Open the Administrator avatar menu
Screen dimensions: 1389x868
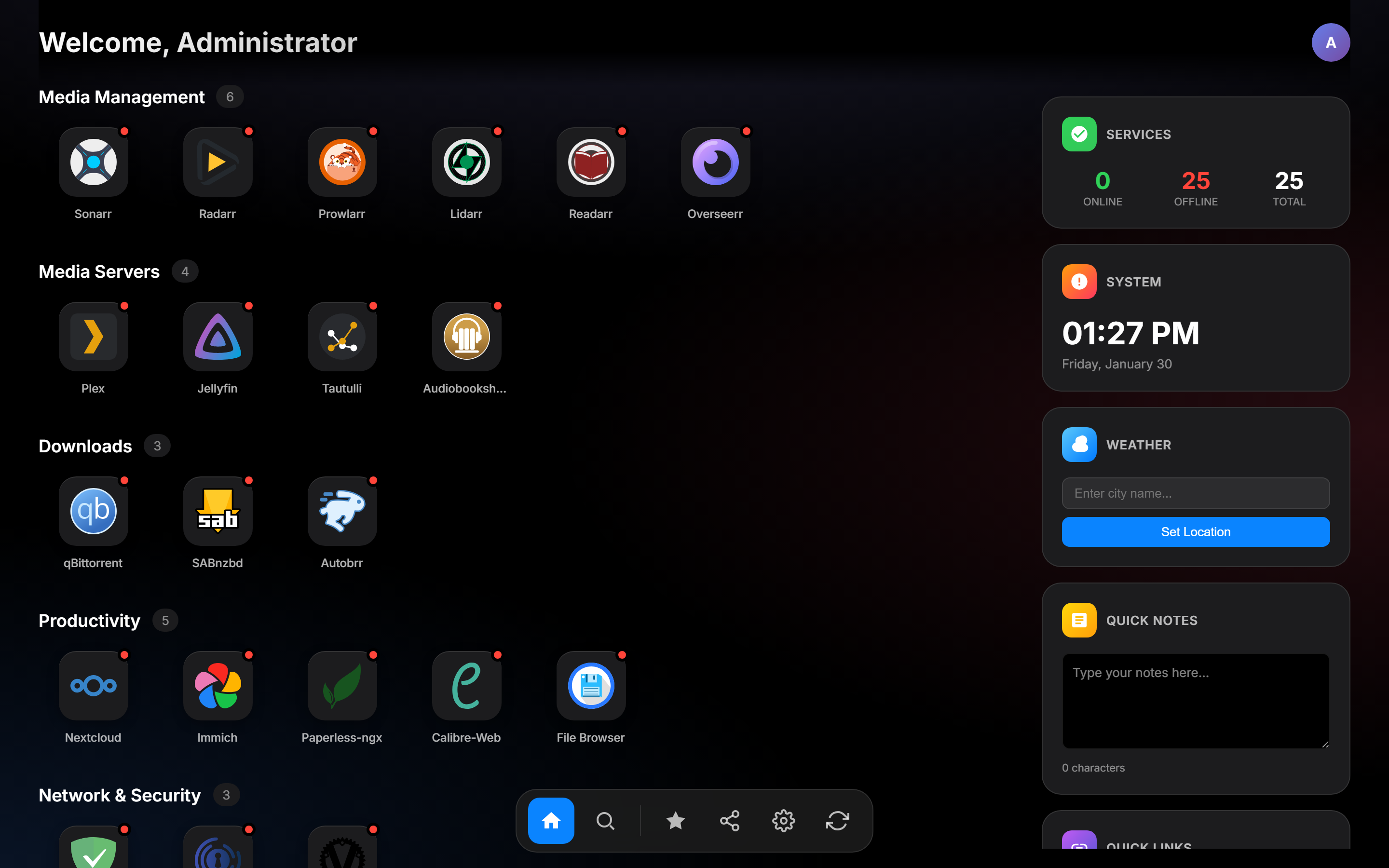coord(1331,42)
